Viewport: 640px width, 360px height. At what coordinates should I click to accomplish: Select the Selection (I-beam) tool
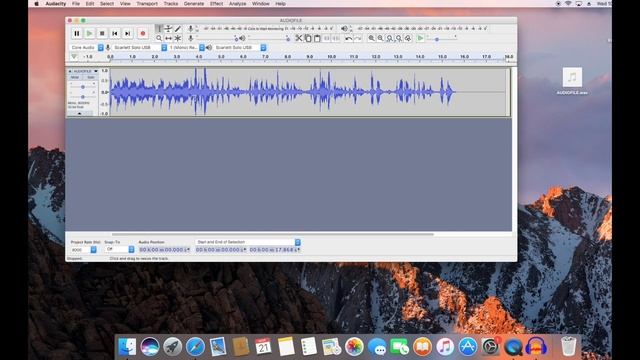pyautogui.click(x=159, y=29)
